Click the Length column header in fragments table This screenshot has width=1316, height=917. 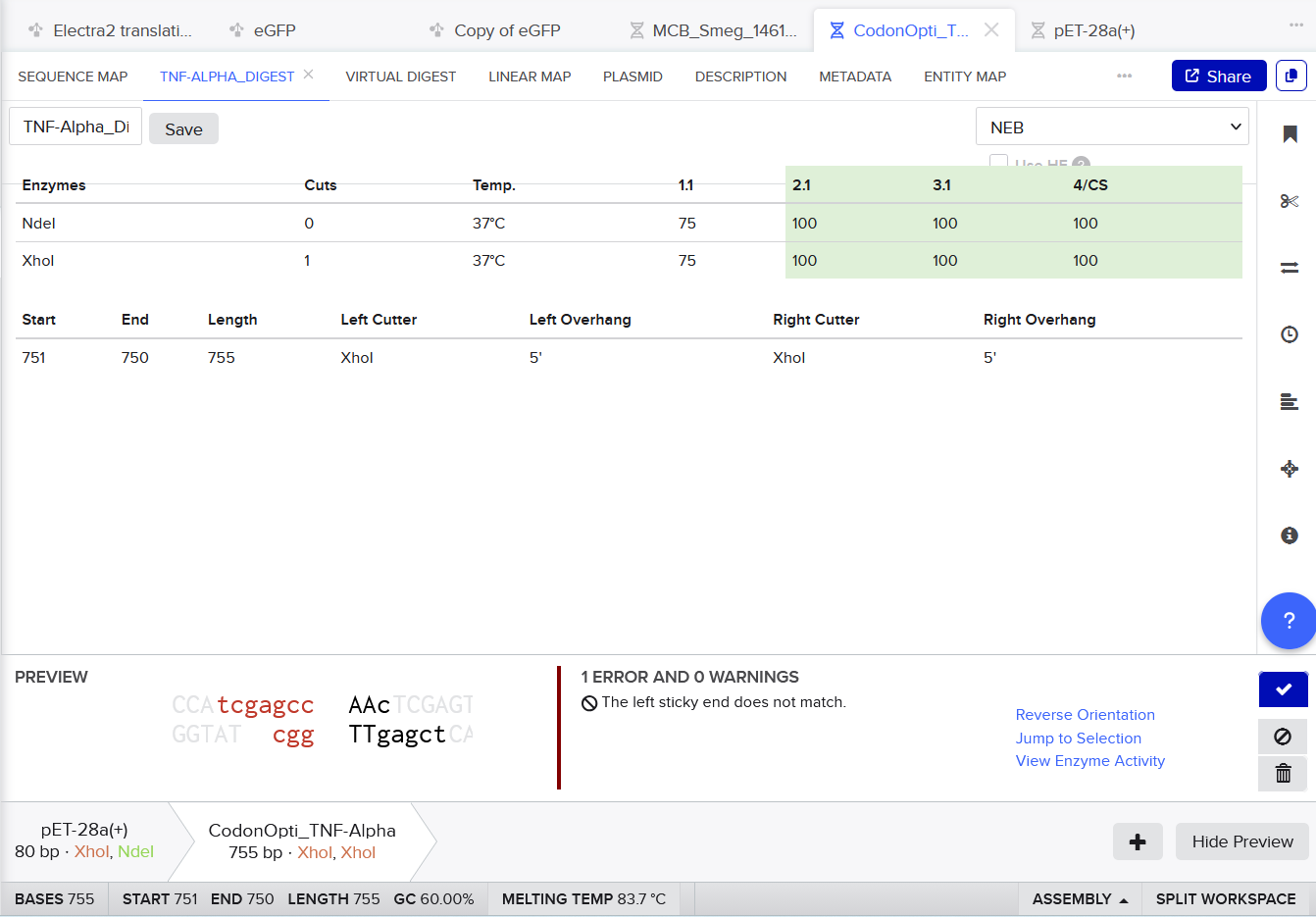click(x=232, y=320)
